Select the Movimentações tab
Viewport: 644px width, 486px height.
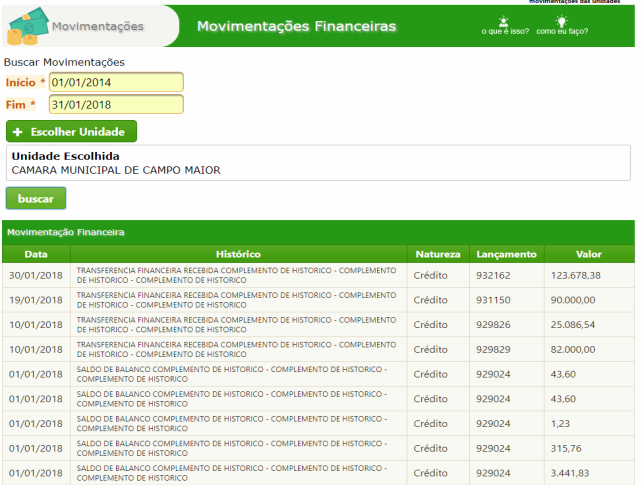tap(97, 27)
